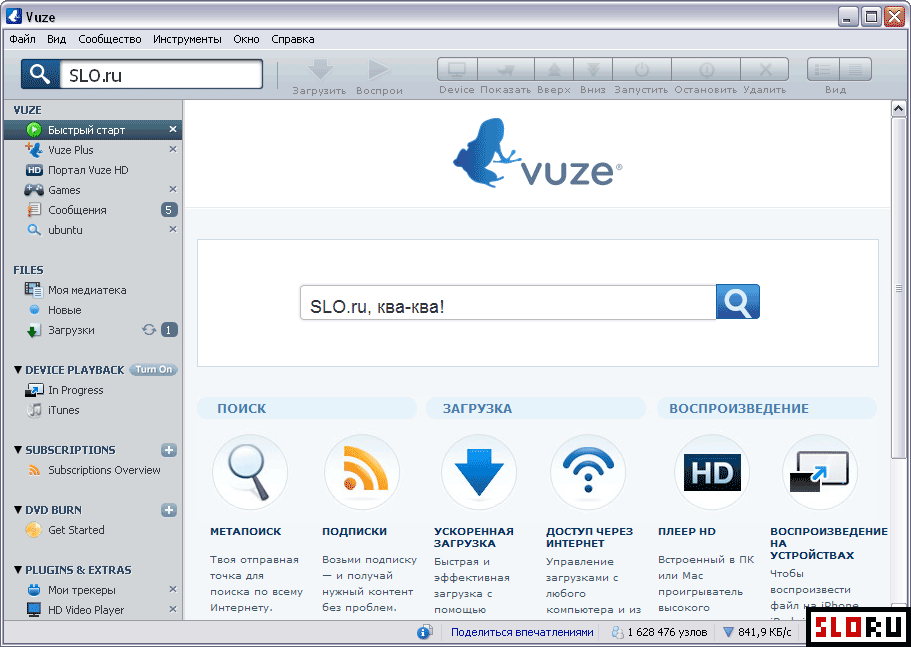Click the МЕТАПОИСК magnifier icon
This screenshot has height=647, width=911.
tap(250, 472)
